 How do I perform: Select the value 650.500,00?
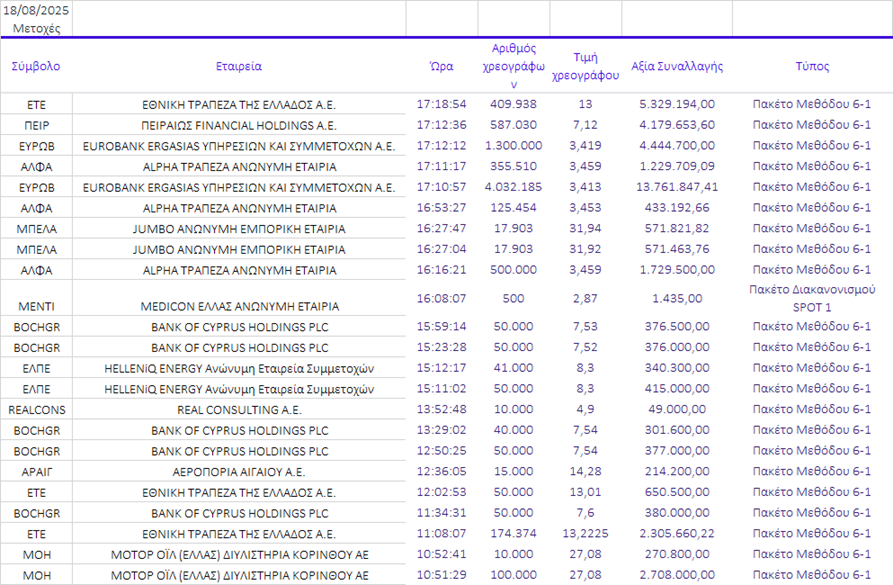(x=677, y=492)
